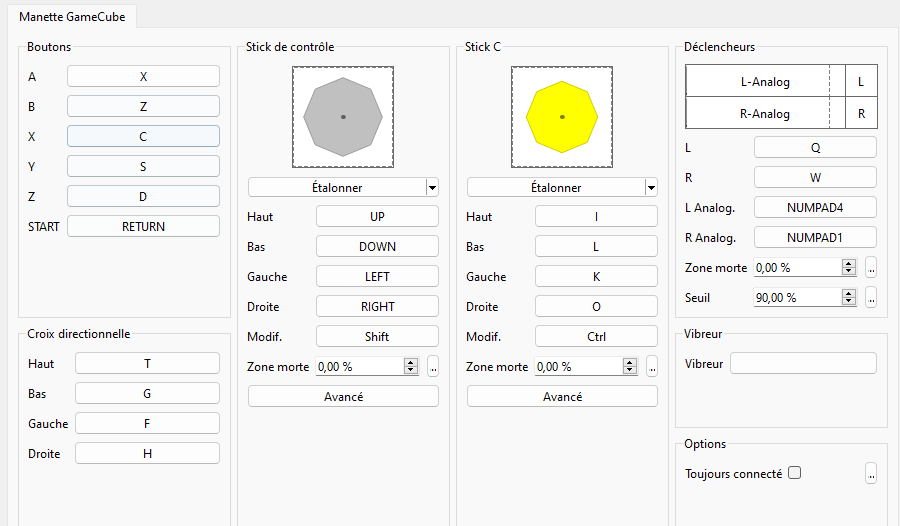Click the L-Analog trigger indicator bar
The height and width of the screenshot is (526, 900).
tap(765, 81)
